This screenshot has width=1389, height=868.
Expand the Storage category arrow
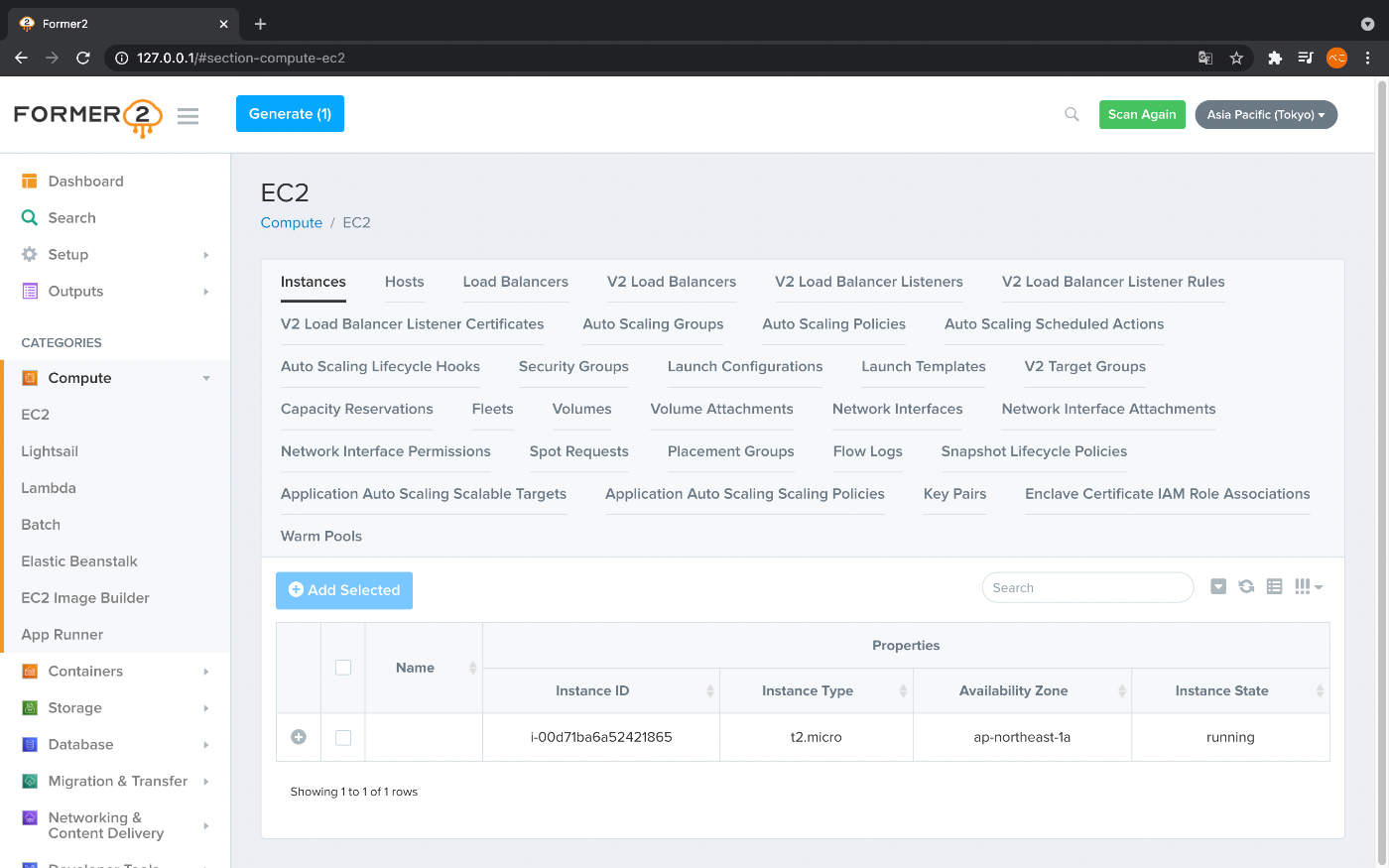point(206,708)
